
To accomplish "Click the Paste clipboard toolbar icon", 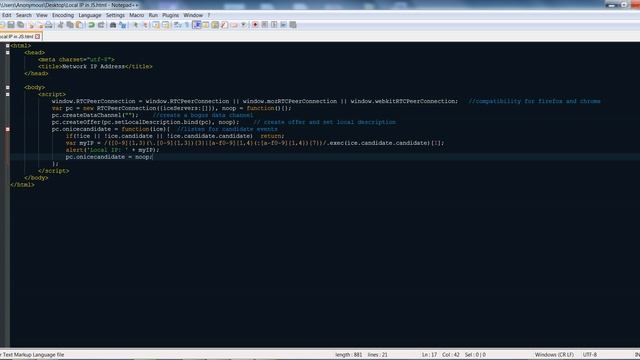I will tap(79, 25).
